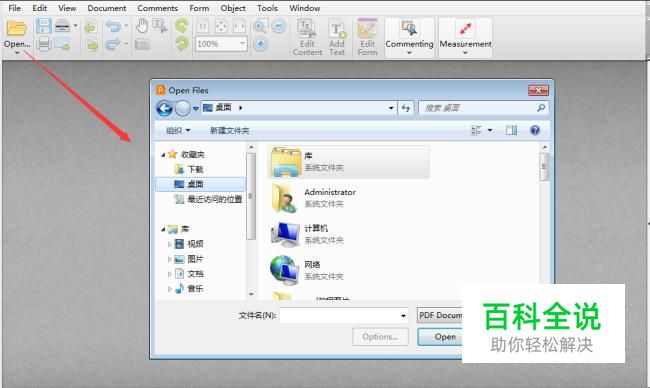Open the view options dropdown arrow

pos(490,131)
